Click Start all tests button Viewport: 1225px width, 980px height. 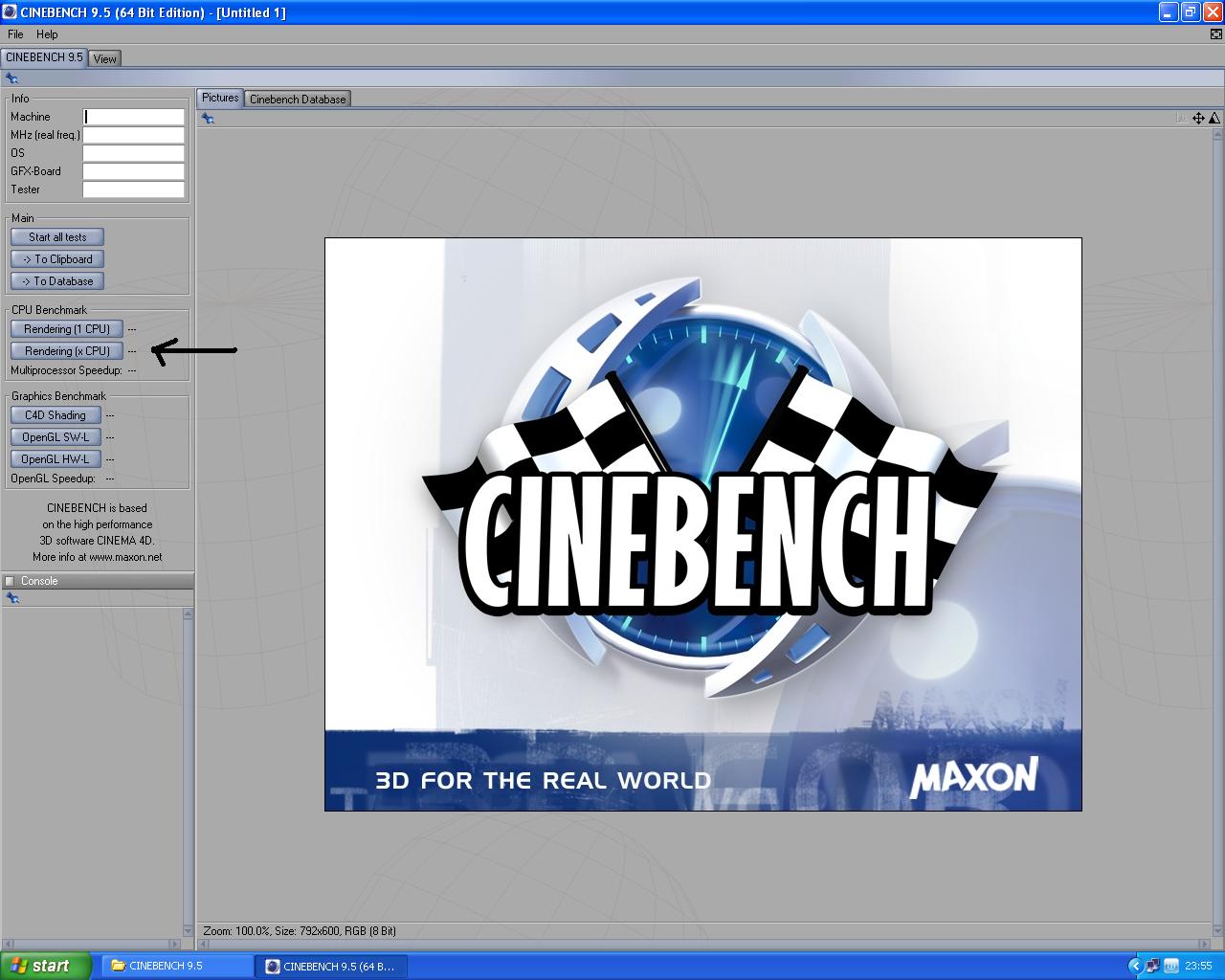57,237
